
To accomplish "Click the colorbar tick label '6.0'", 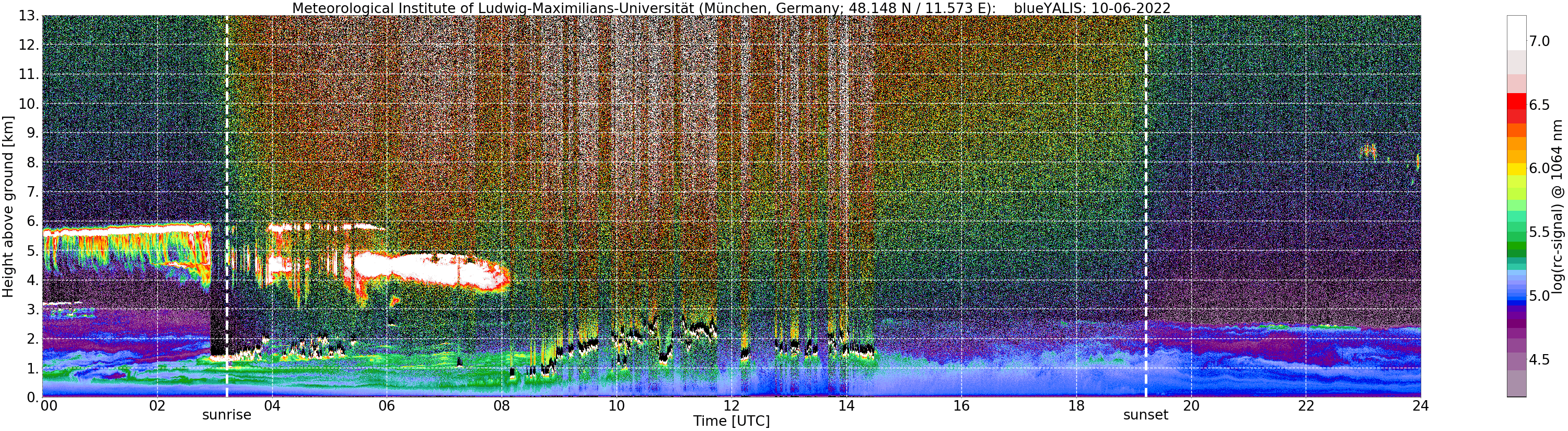I will pyautogui.click(x=1539, y=168).
